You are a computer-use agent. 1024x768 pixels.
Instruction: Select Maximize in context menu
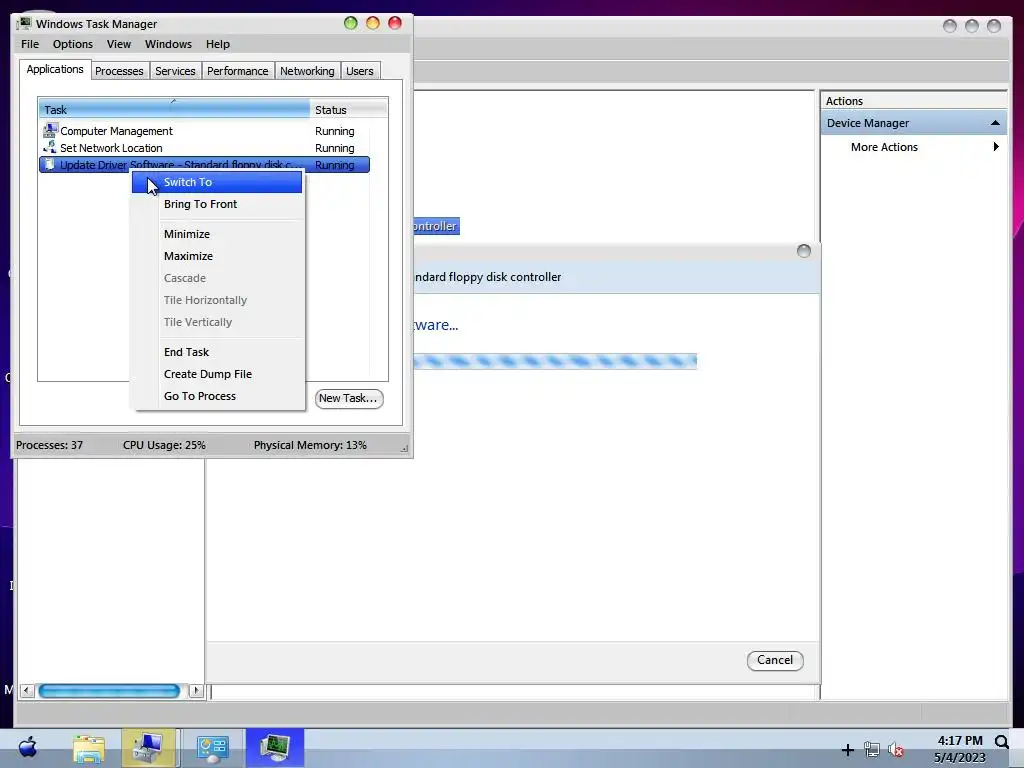coord(217,256)
